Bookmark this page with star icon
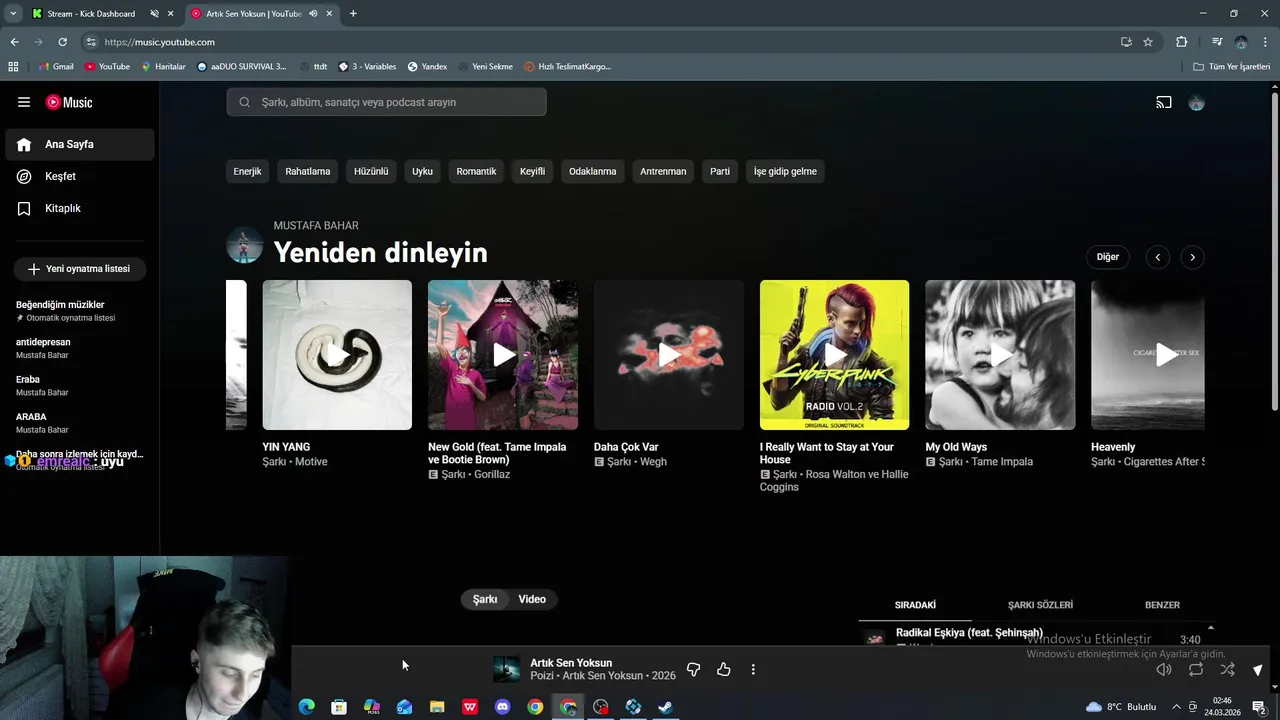This screenshot has height=720, width=1280. pyautogui.click(x=1148, y=42)
